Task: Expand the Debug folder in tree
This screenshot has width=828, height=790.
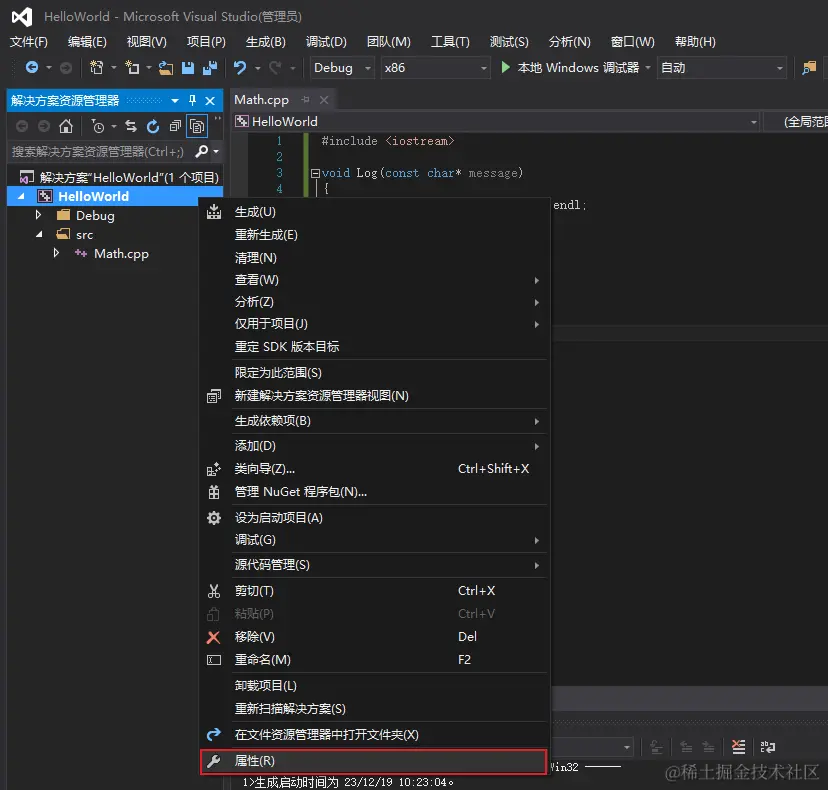Action: [38, 215]
